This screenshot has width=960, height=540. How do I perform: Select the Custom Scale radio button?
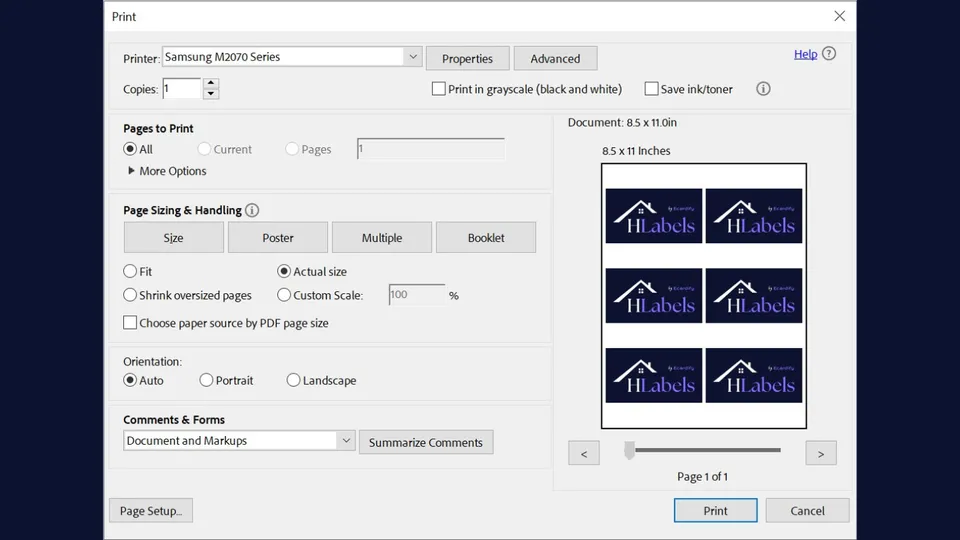click(x=283, y=295)
